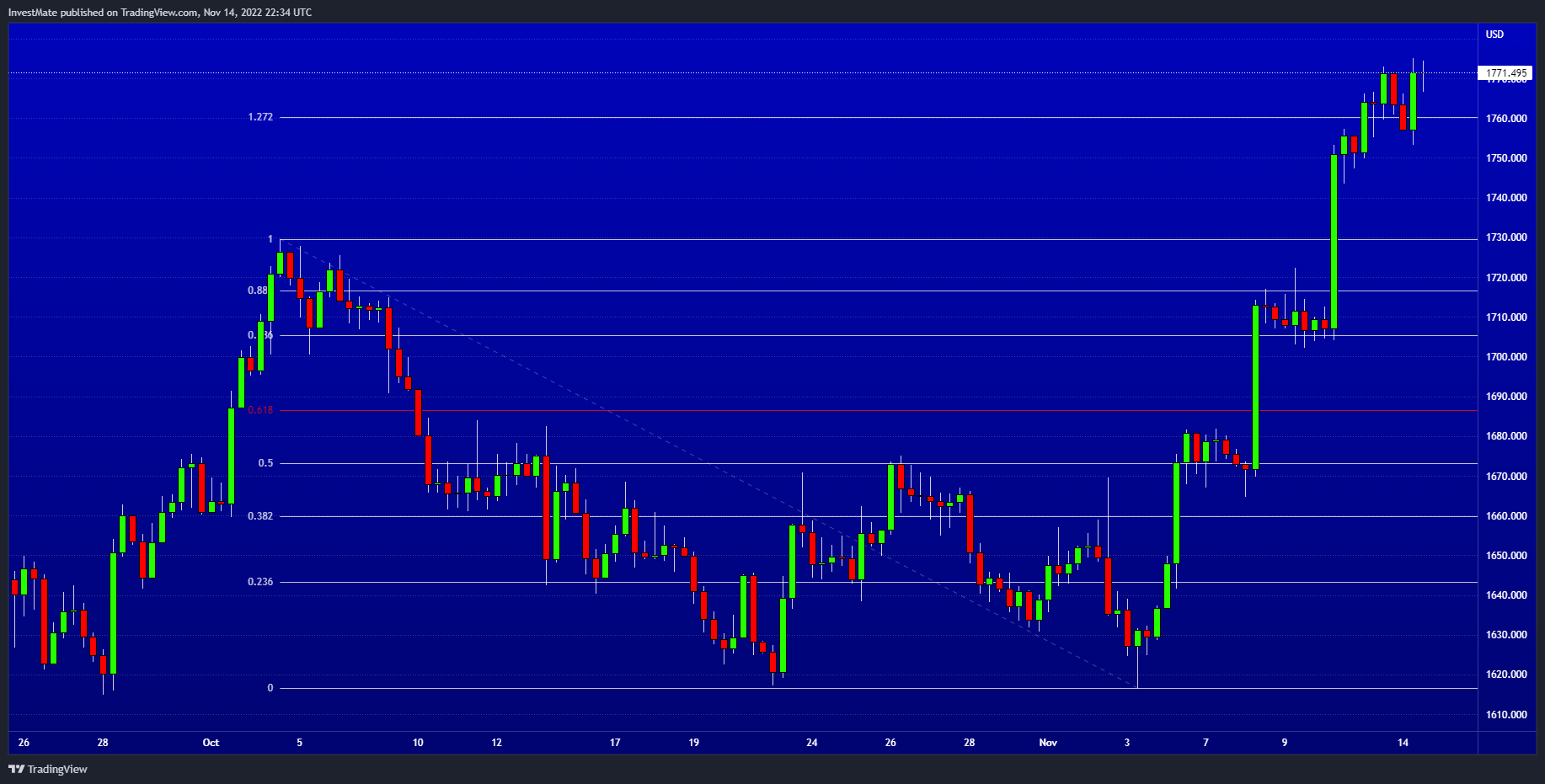Screen dimensions: 1545x784
Task: Click the Nov label on time axis
Action: (1048, 743)
